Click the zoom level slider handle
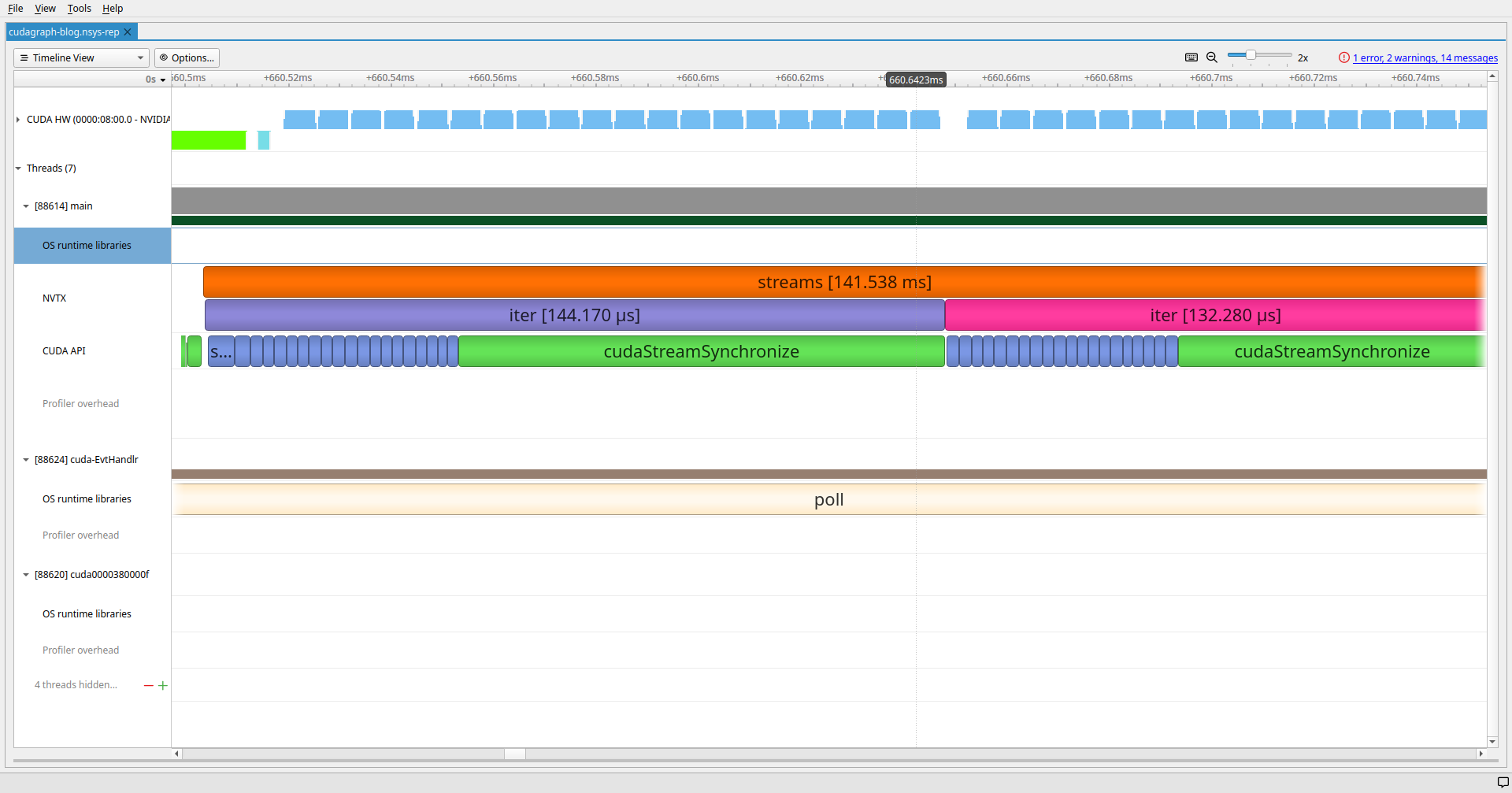 [x=1251, y=55]
